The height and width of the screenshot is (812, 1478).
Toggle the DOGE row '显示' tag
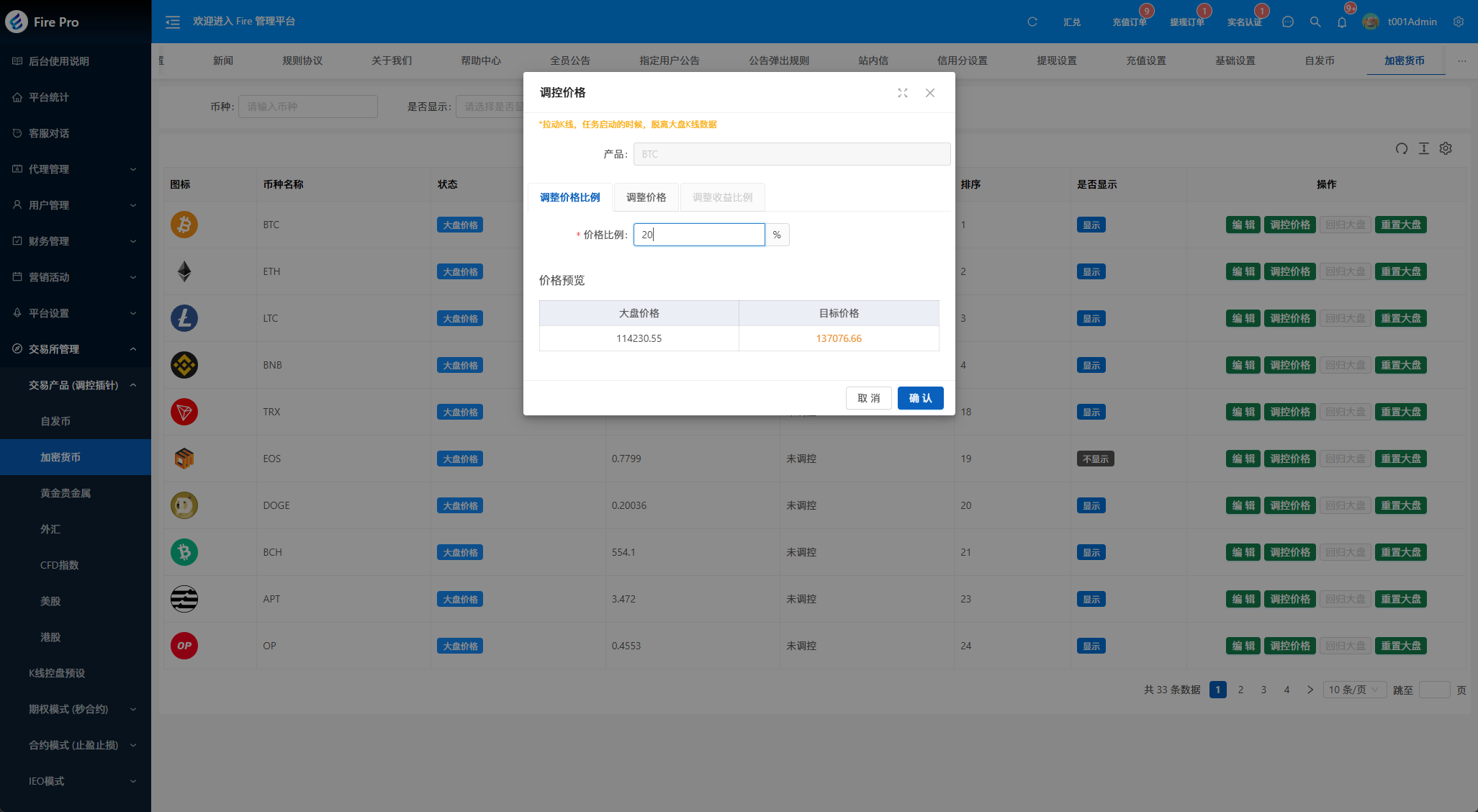1091,506
